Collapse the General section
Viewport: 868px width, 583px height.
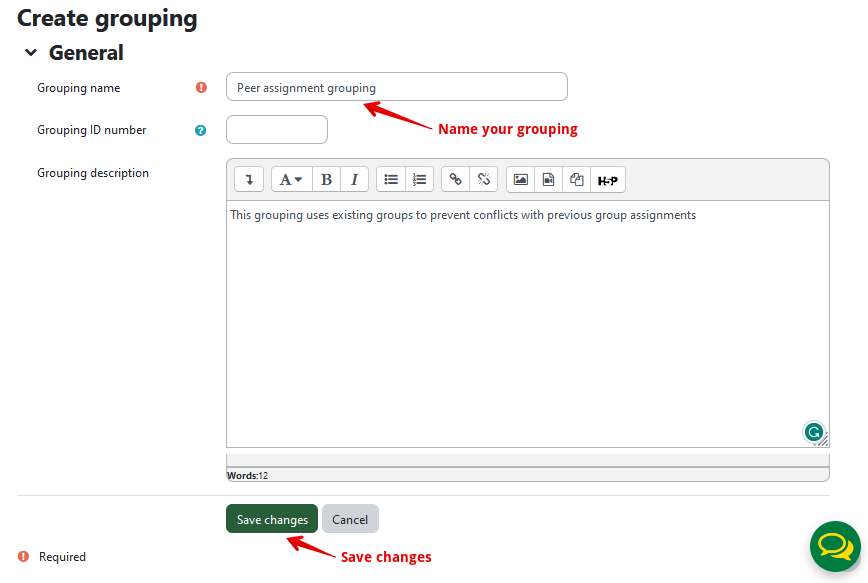[31, 53]
